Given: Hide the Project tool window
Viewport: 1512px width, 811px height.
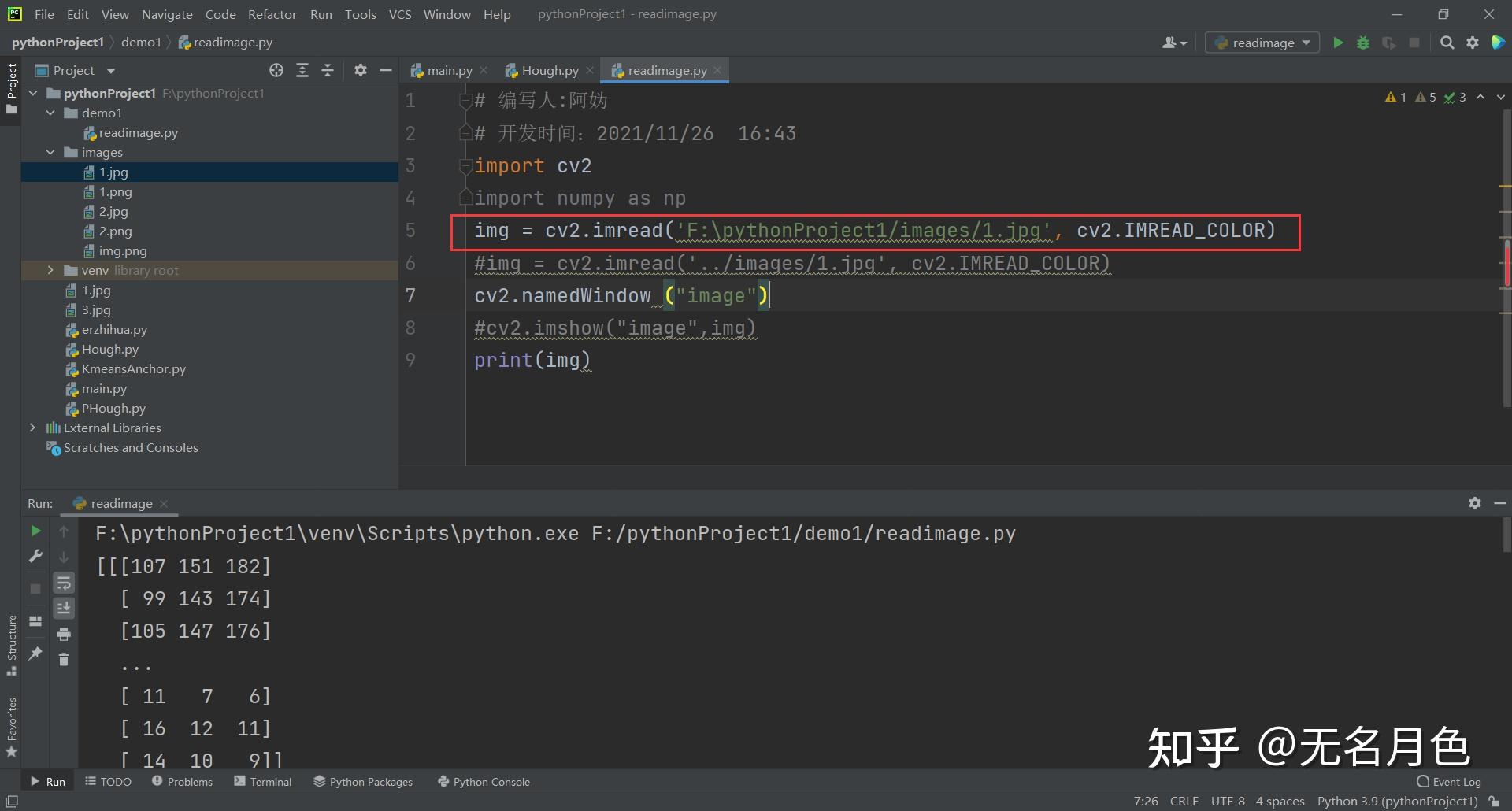Looking at the screenshot, I should tap(385, 70).
